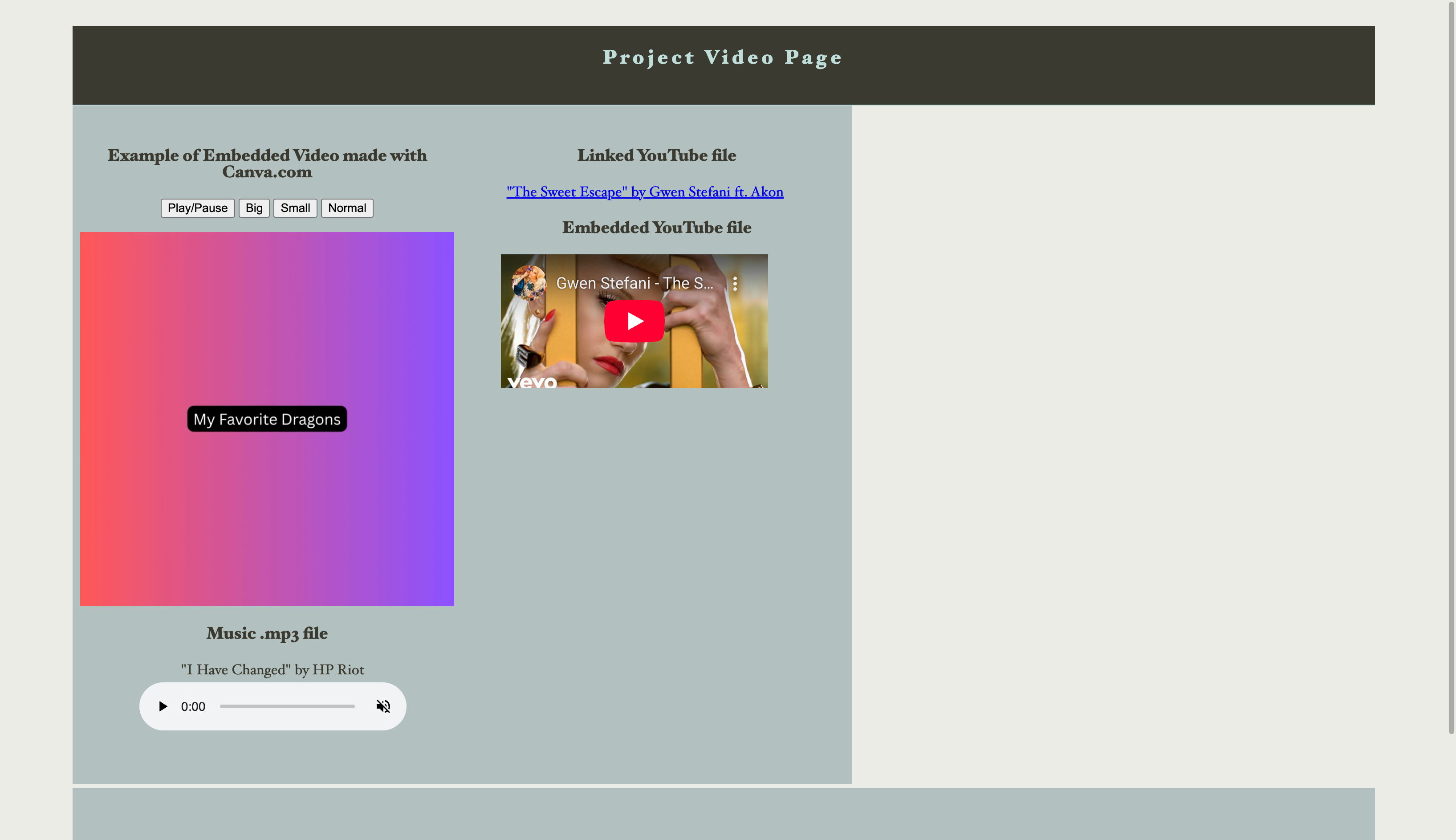The image size is (1456, 840).
Task: Click the My Favorite Dragons video area
Action: [x=266, y=519]
